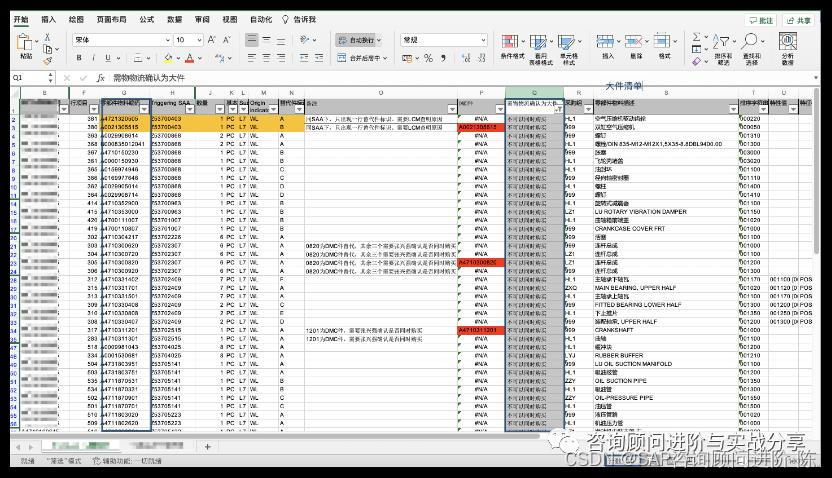Click the 批注 (Comments) button
The width and height of the screenshot is (832, 478).
(761, 20)
